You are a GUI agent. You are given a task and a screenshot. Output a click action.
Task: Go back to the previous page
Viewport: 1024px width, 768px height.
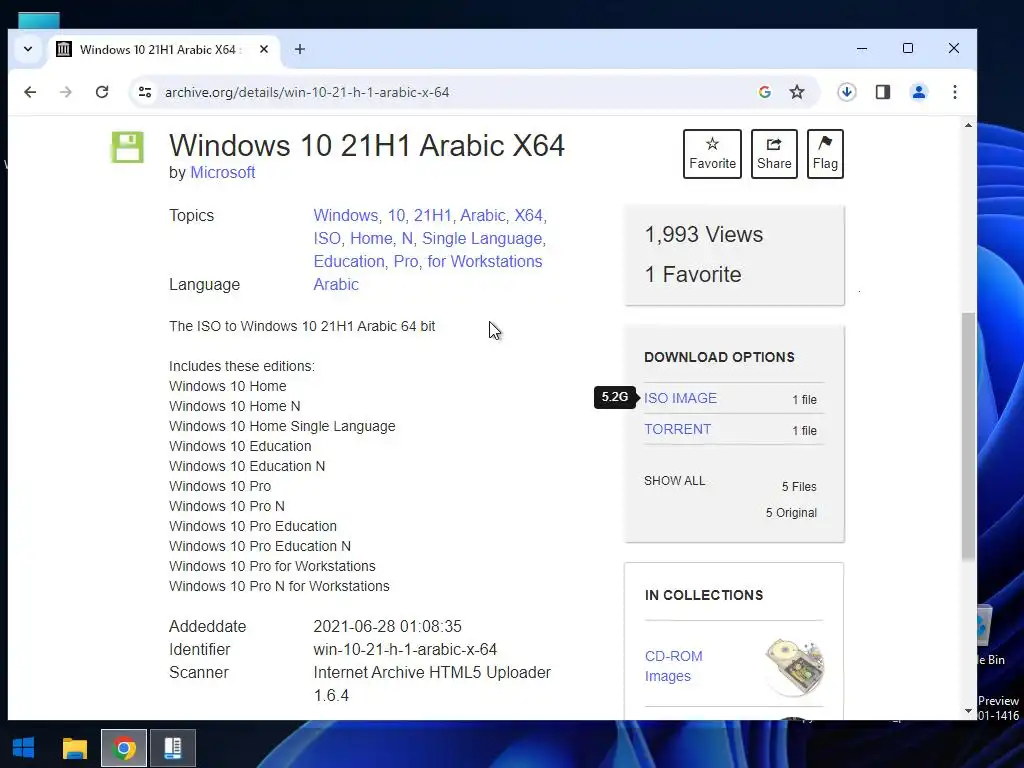30,92
